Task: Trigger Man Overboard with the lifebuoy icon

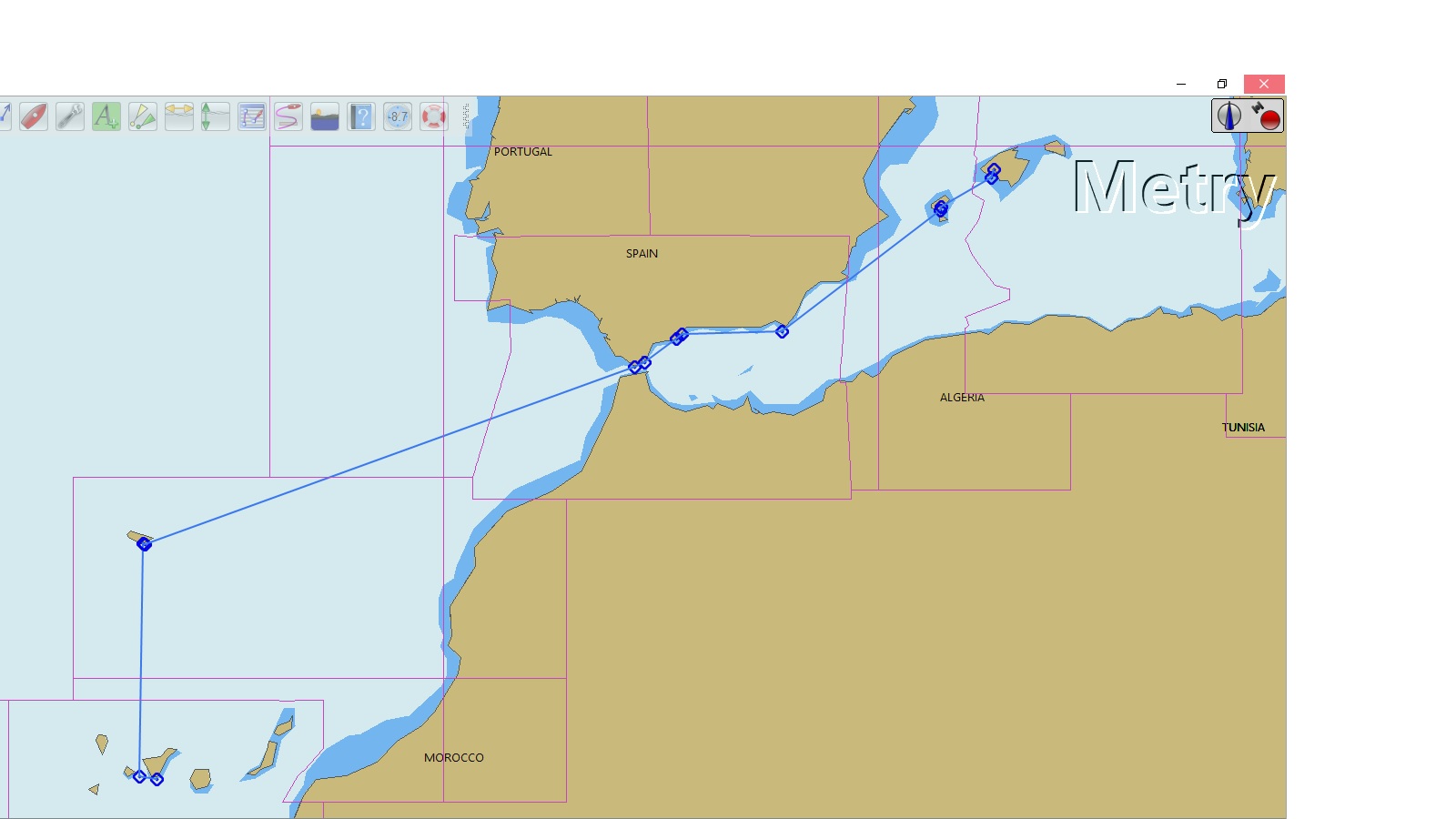Action: tap(434, 116)
